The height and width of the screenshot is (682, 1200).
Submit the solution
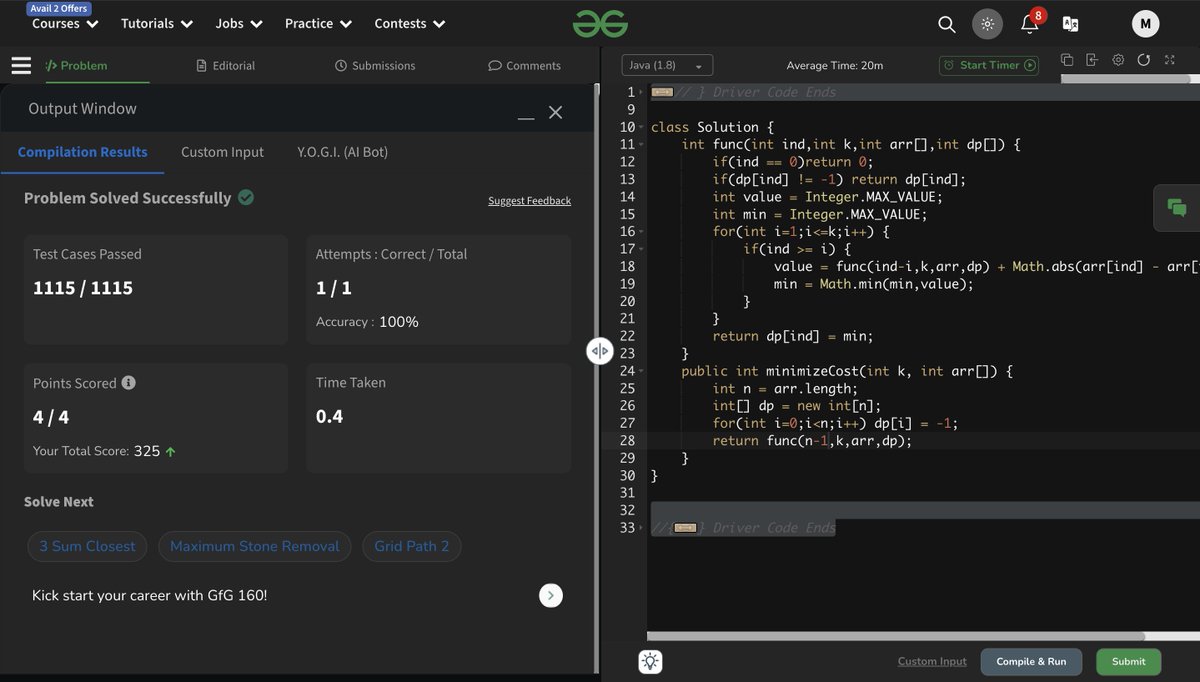pos(1128,661)
